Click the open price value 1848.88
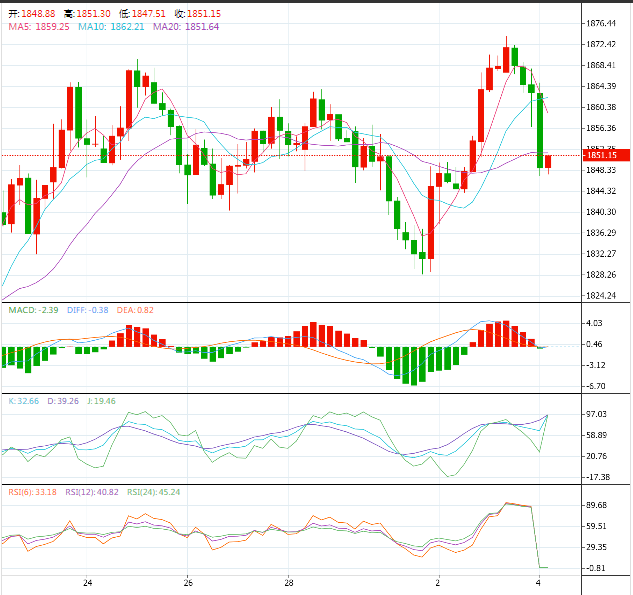This screenshot has width=633, height=595. tap(38, 14)
